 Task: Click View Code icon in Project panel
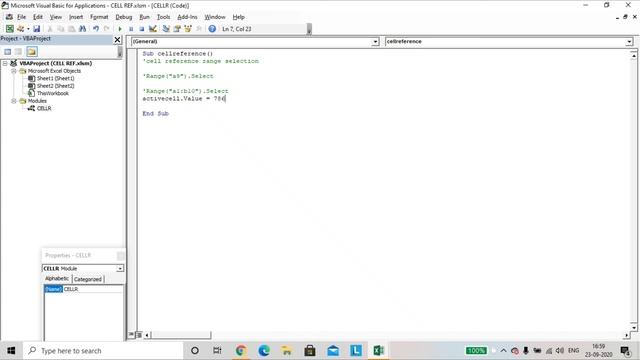[7, 51]
